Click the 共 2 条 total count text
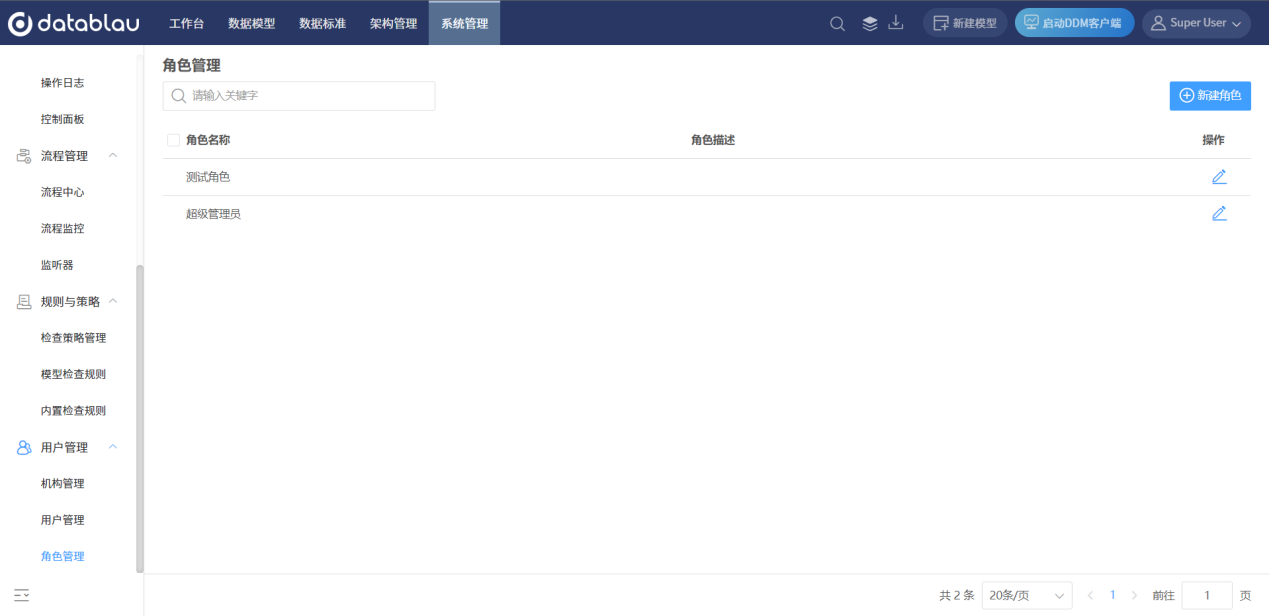This screenshot has height=616, width=1269. [956, 595]
